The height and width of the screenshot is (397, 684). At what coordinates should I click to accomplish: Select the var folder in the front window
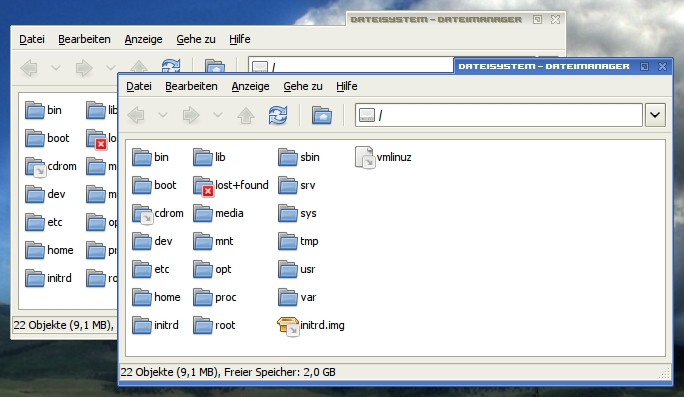click(297, 297)
